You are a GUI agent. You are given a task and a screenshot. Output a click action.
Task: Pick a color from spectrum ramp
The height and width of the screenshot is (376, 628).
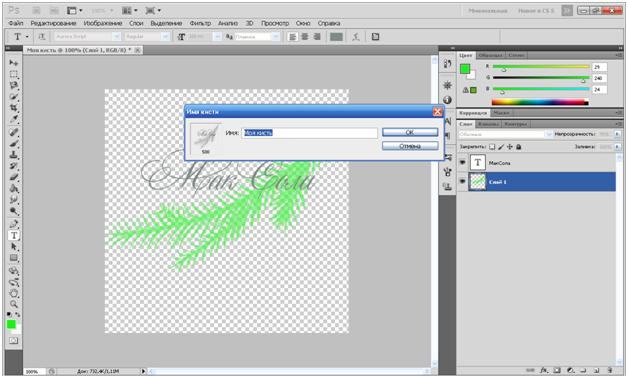tap(540, 103)
